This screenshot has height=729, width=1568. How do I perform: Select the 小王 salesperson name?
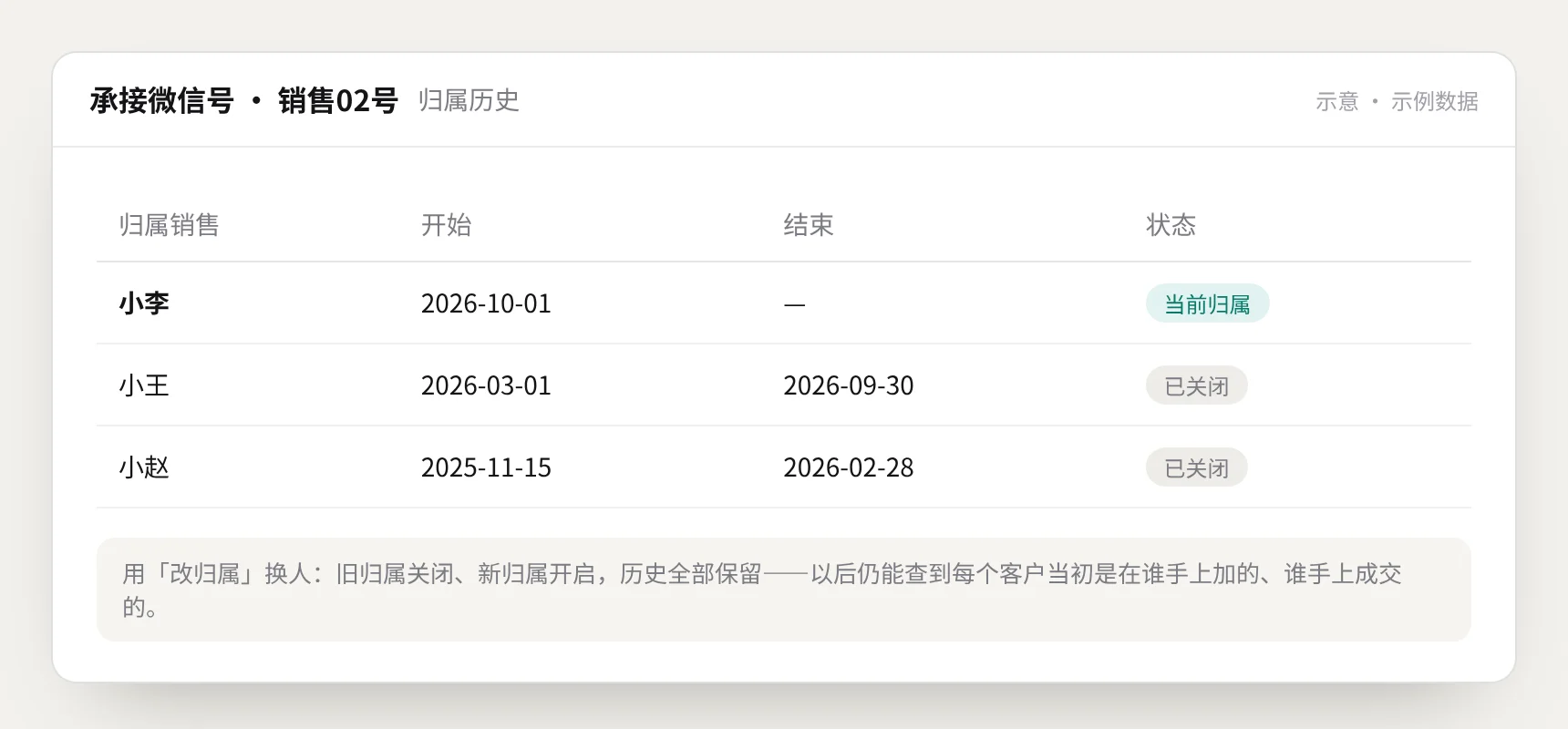(x=144, y=385)
